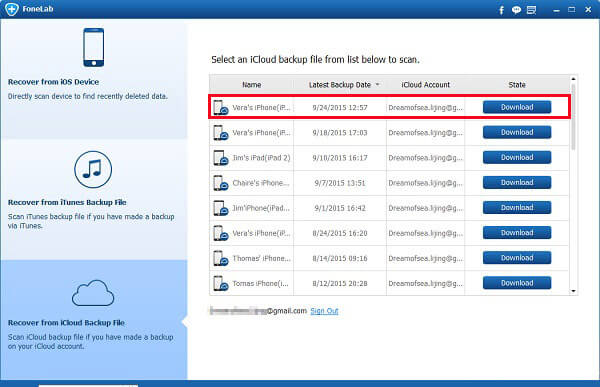Click device icon for 9/24/2015 12:57 backup
The height and width of the screenshot is (387, 600).
221,108
